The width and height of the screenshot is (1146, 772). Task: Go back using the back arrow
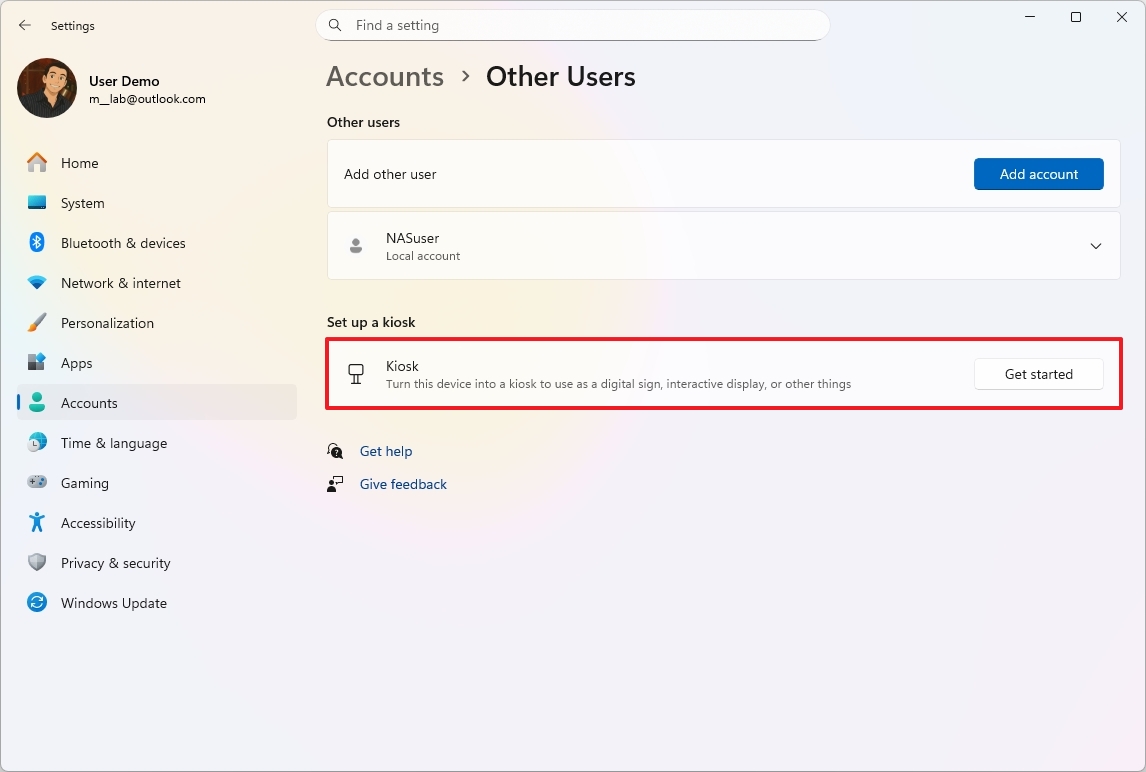(25, 25)
